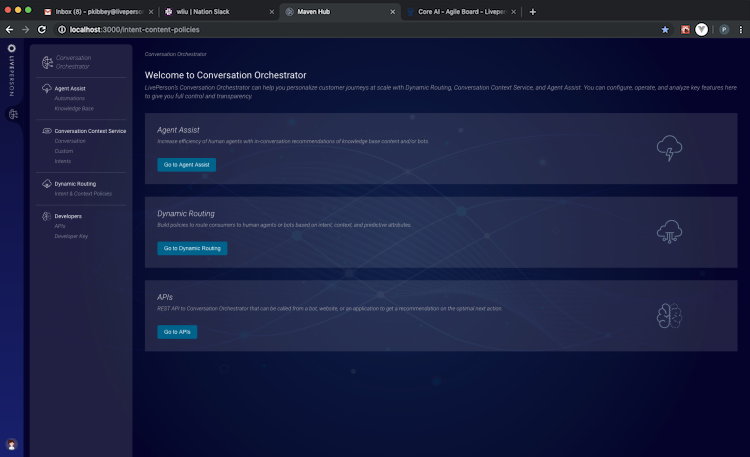Click the Go to Dynamic Routing button
This screenshot has height=457, width=750.
point(192,248)
